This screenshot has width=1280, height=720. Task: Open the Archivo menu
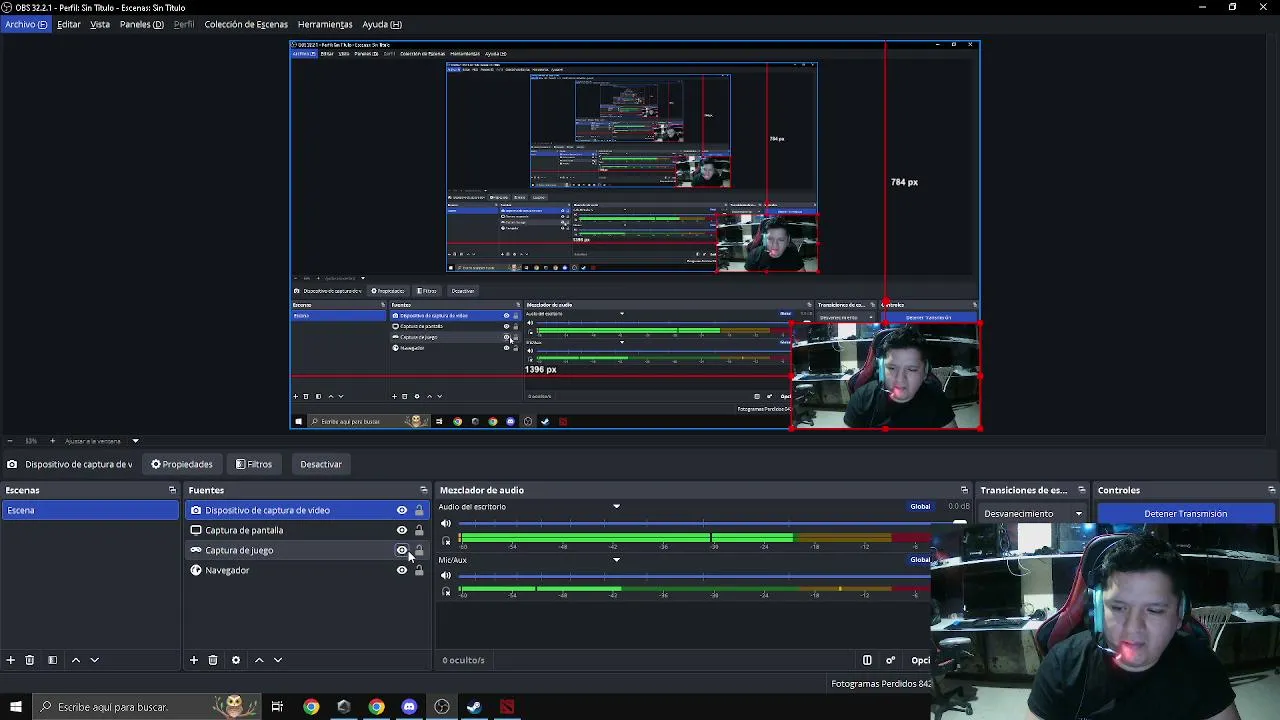coord(26,24)
